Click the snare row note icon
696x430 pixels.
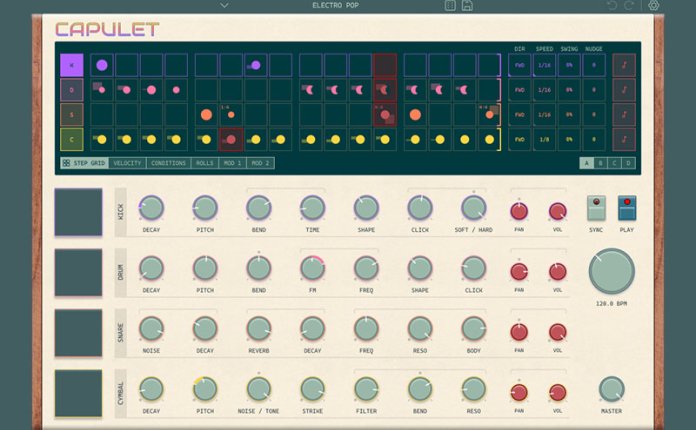[624, 115]
